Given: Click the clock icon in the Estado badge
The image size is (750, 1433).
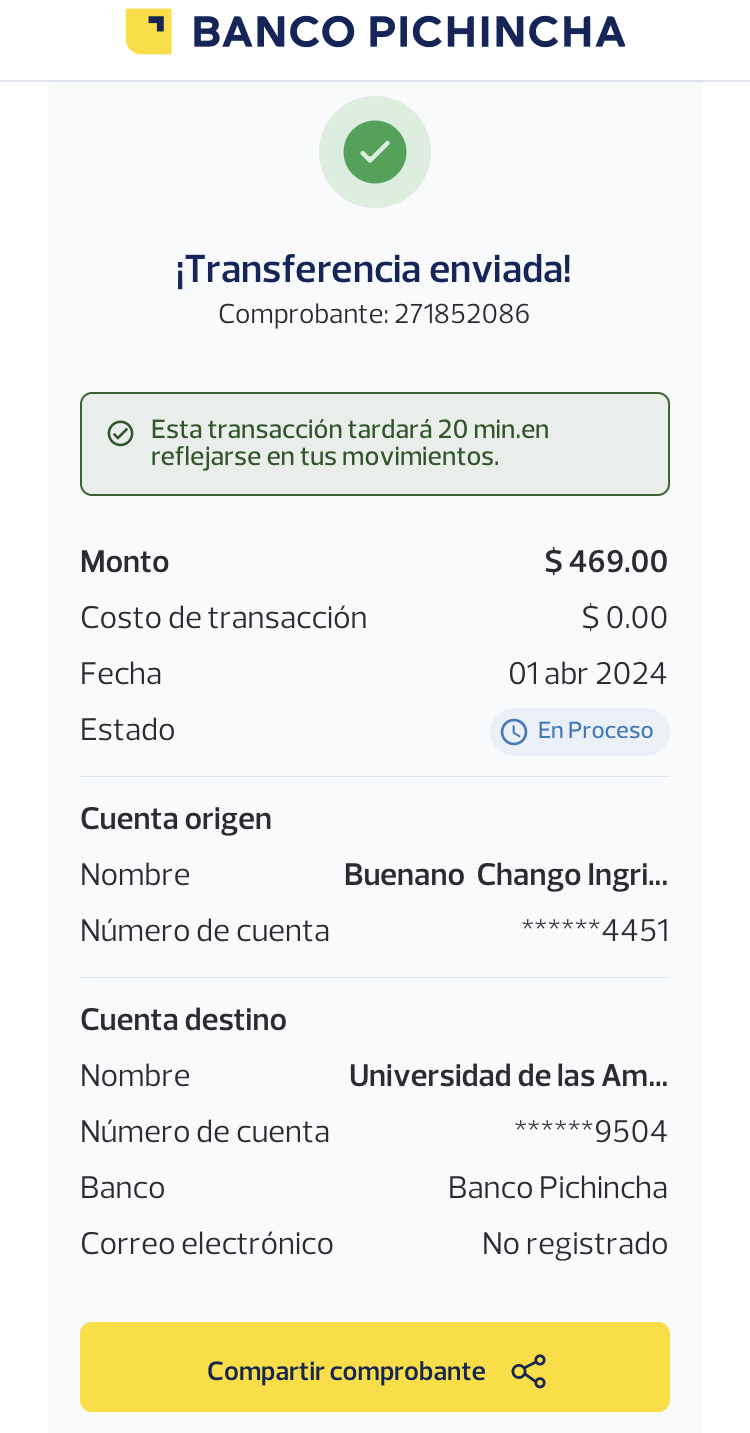Looking at the screenshot, I should (x=514, y=732).
